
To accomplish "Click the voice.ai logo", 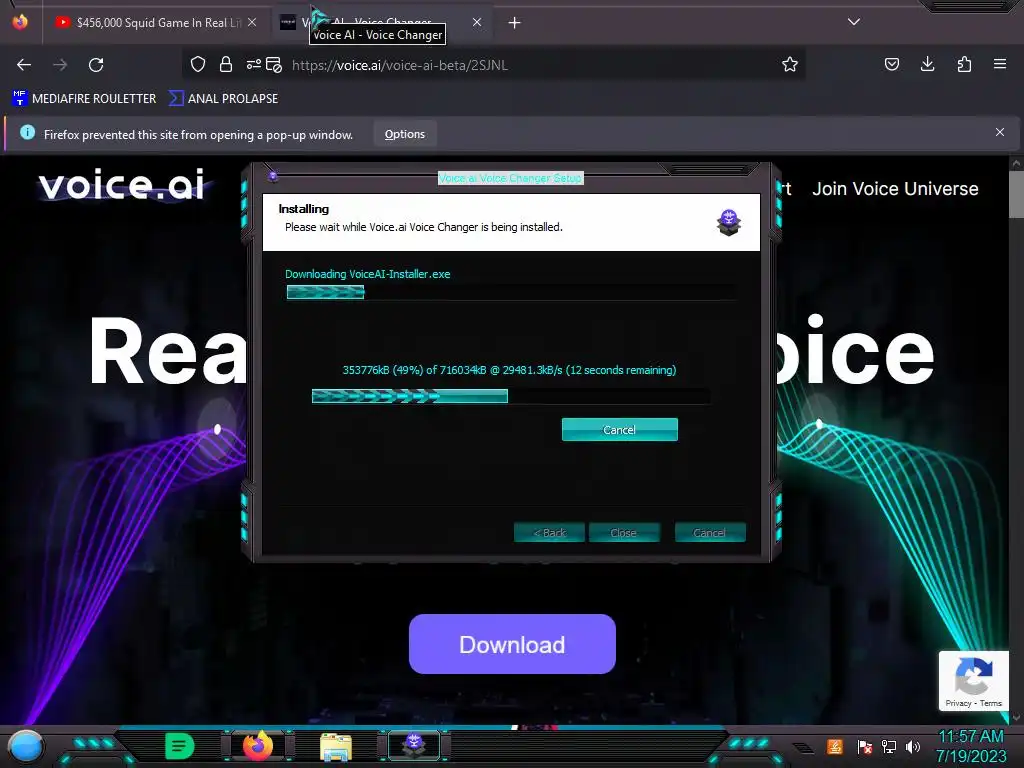I will 122,185.
